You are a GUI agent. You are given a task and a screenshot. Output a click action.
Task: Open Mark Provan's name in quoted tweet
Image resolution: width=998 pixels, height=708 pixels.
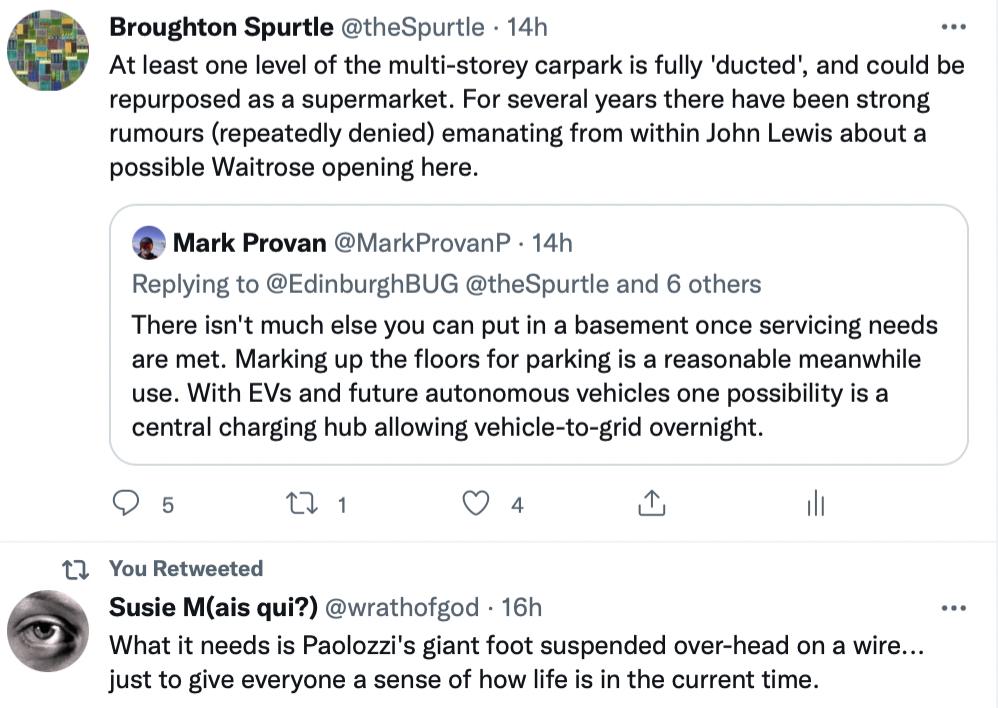pyautogui.click(x=250, y=243)
